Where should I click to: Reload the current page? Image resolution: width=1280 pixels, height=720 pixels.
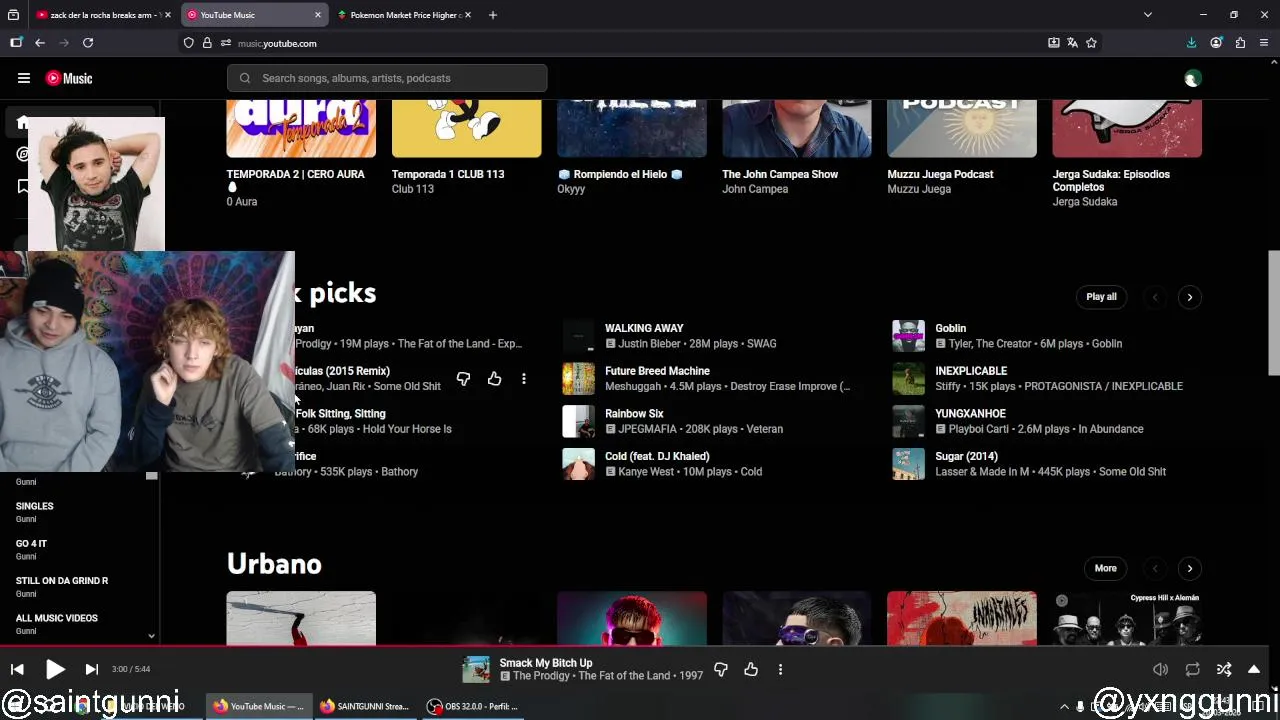pos(88,43)
